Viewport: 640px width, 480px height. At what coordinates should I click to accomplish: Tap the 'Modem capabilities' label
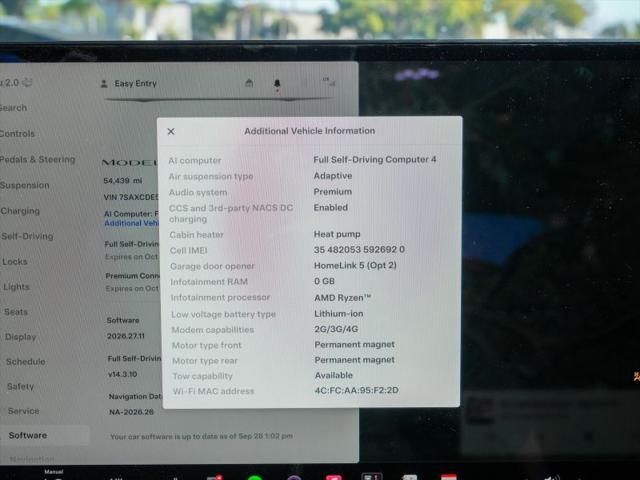click(213, 330)
